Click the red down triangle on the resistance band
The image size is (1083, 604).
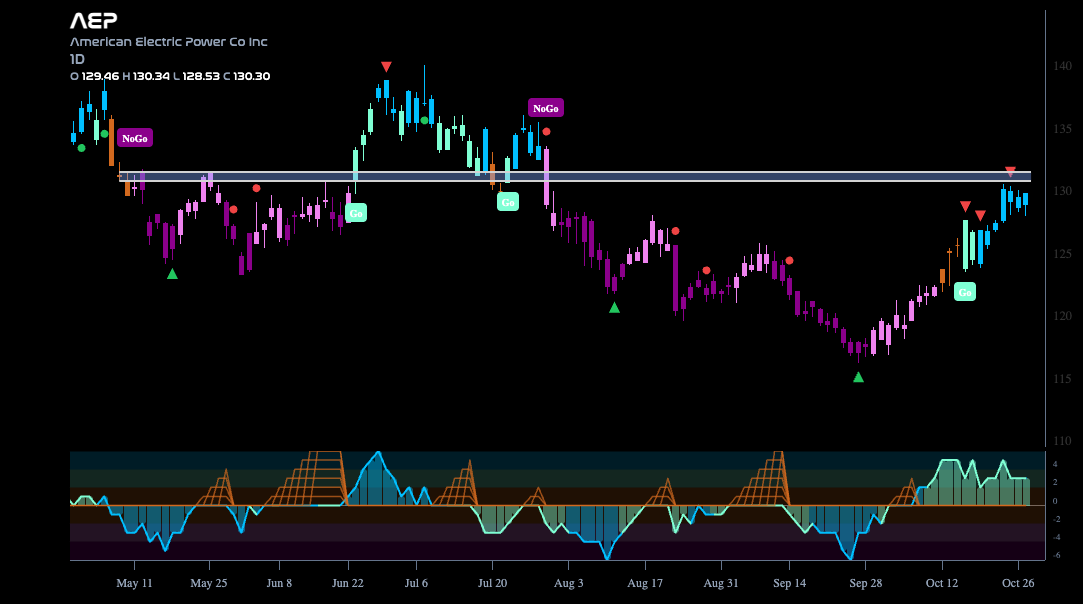coord(1010,171)
